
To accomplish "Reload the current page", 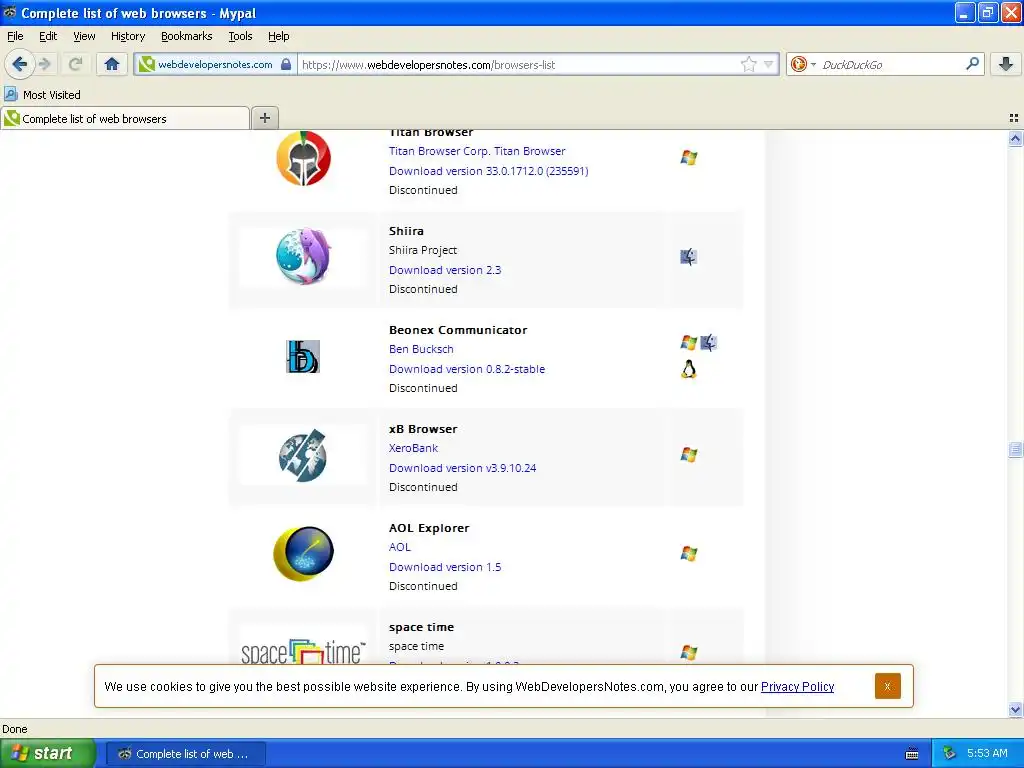I will [x=75, y=64].
